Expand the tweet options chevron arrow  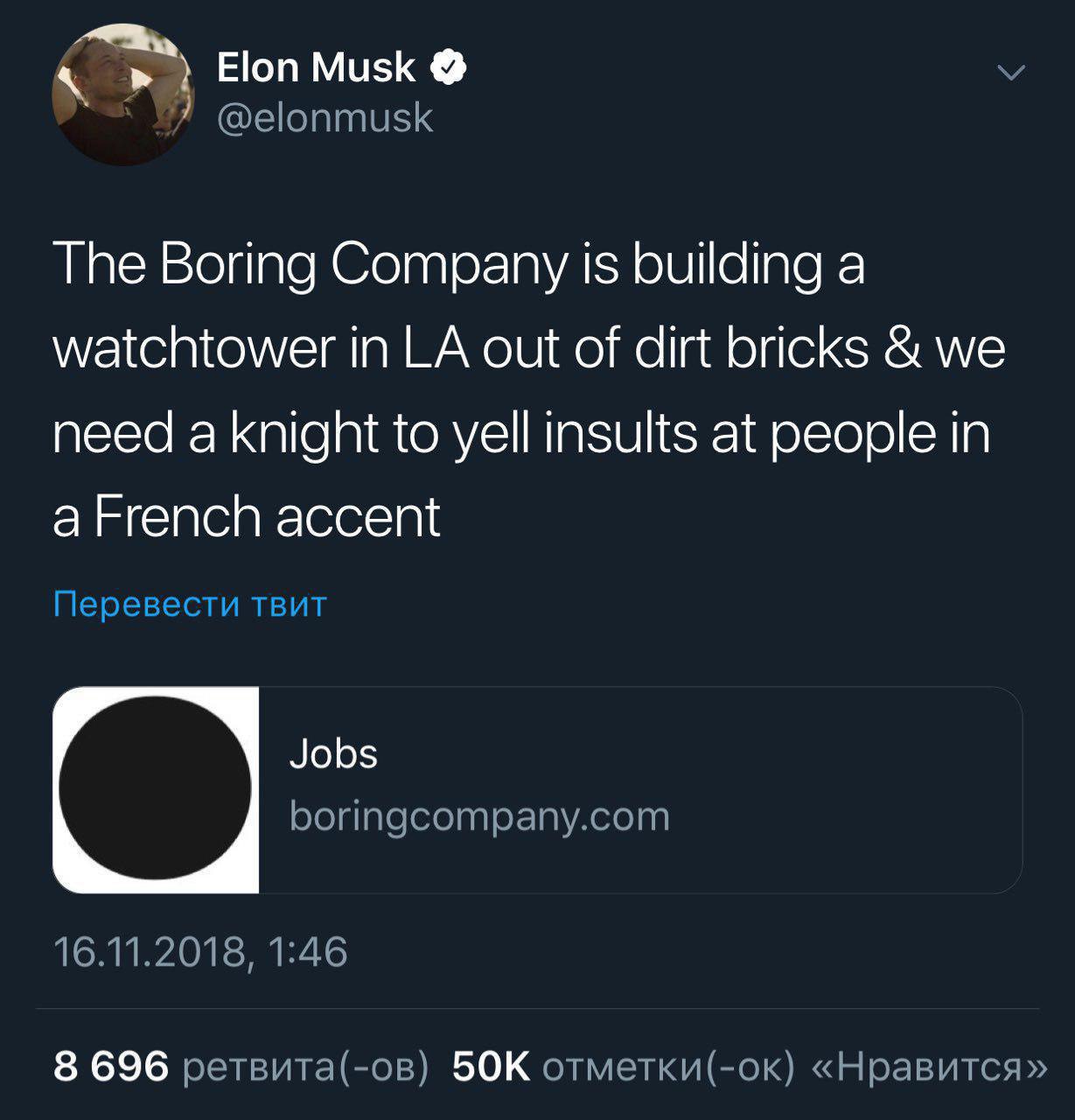pos(1011,73)
